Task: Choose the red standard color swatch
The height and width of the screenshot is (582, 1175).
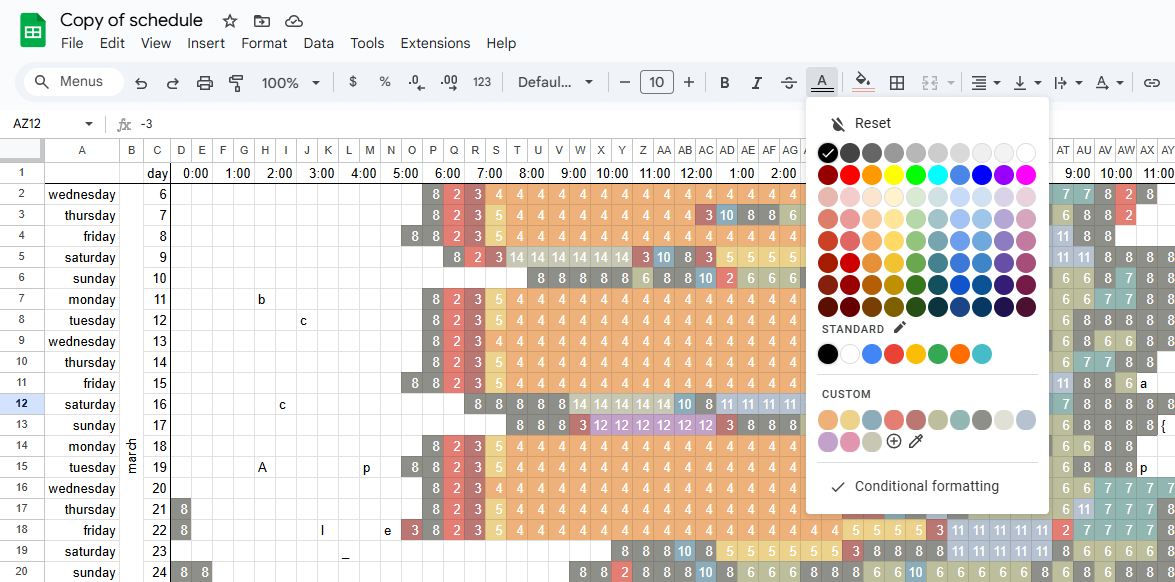Action: (893, 354)
